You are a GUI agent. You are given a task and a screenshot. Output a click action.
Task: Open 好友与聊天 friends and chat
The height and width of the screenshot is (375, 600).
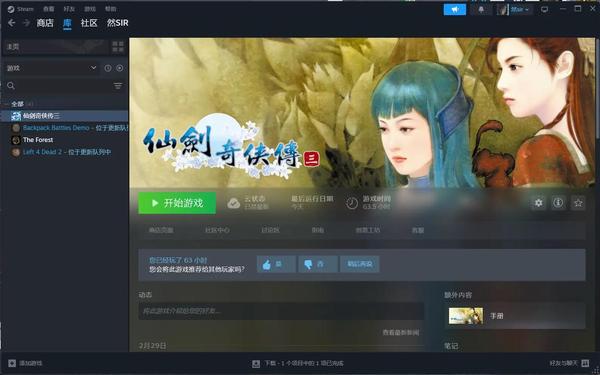click(x=569, y=363)
